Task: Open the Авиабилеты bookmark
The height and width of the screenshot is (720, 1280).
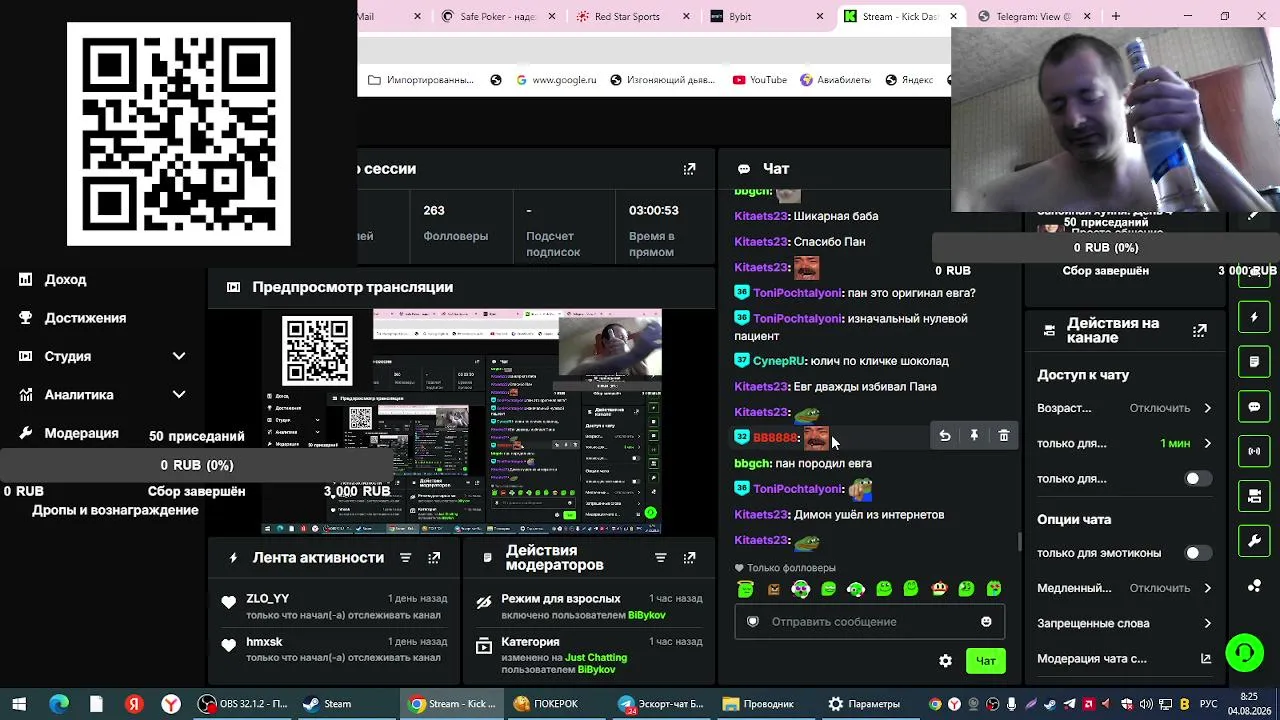Action: 835,80
